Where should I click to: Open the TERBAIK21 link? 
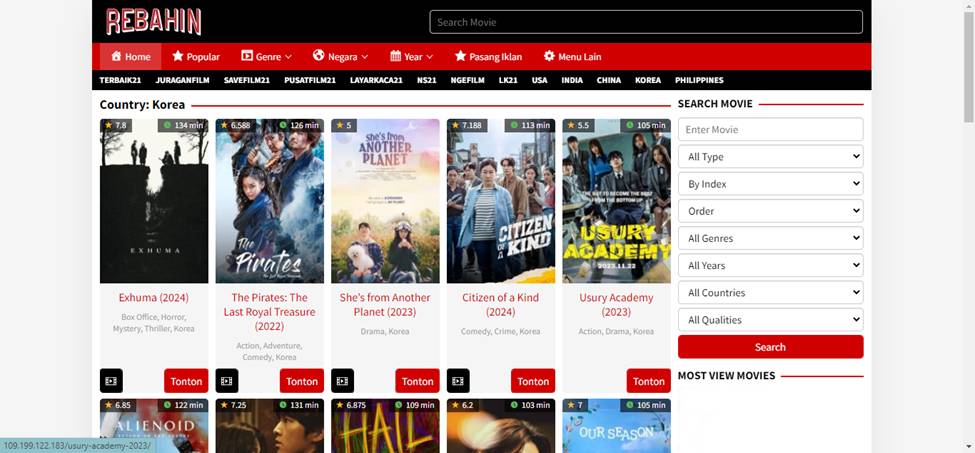121,80
